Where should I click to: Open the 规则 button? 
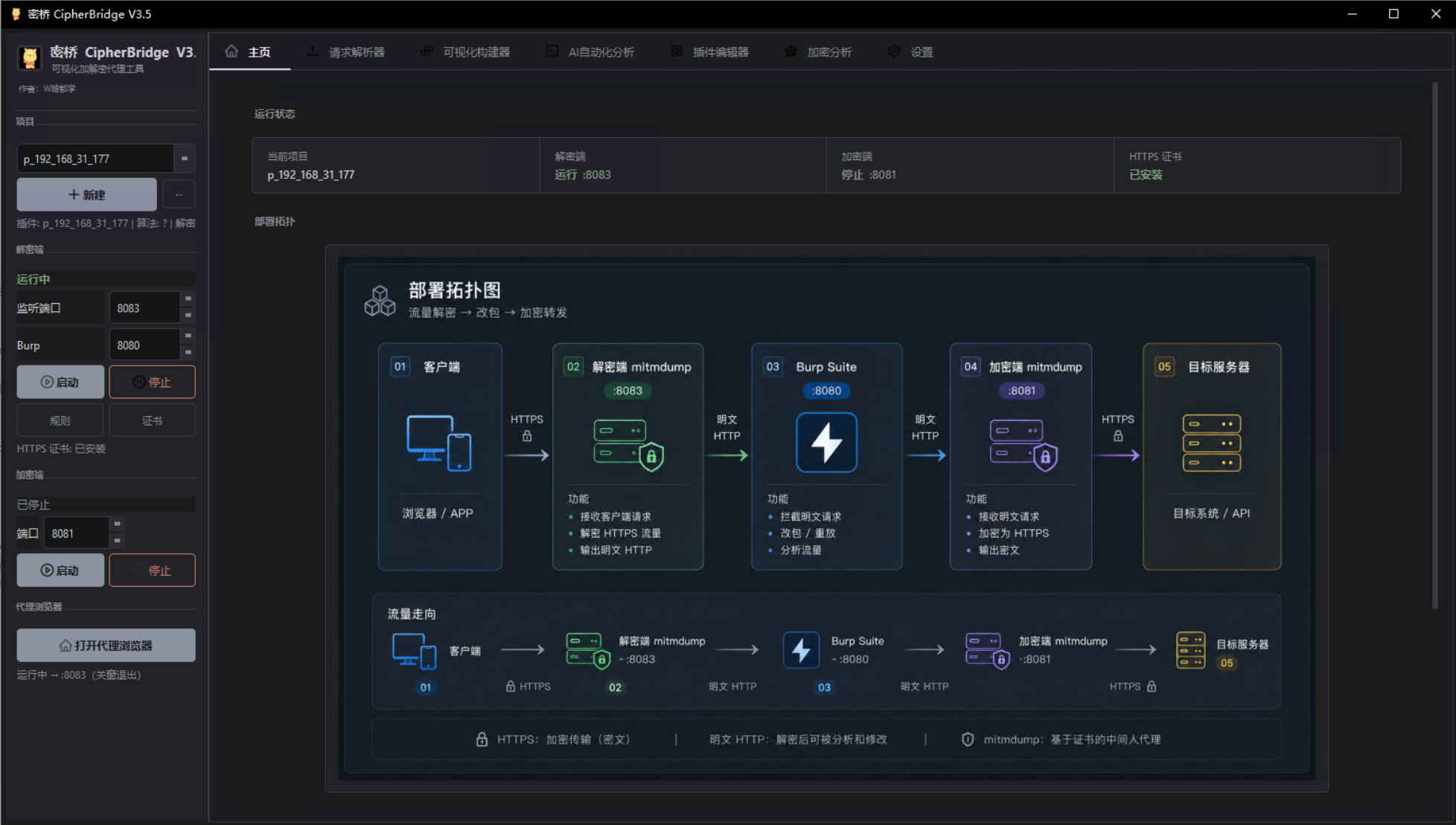(x=60, y=421)
